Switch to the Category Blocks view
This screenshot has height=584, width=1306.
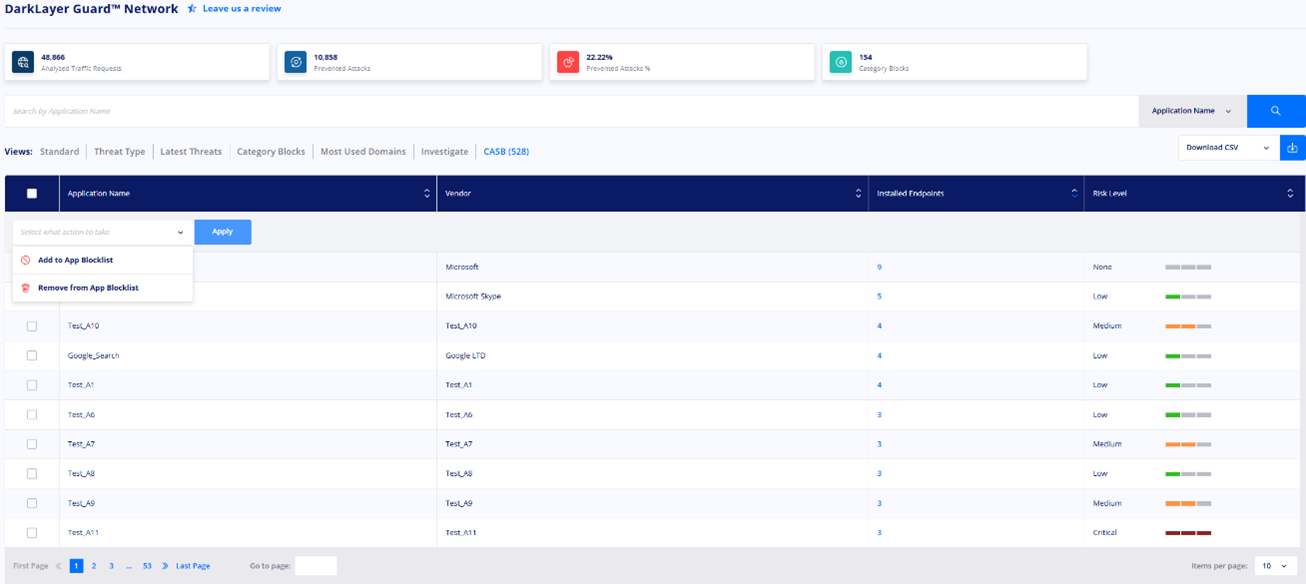pyautogui.click(x=271, y=152)
